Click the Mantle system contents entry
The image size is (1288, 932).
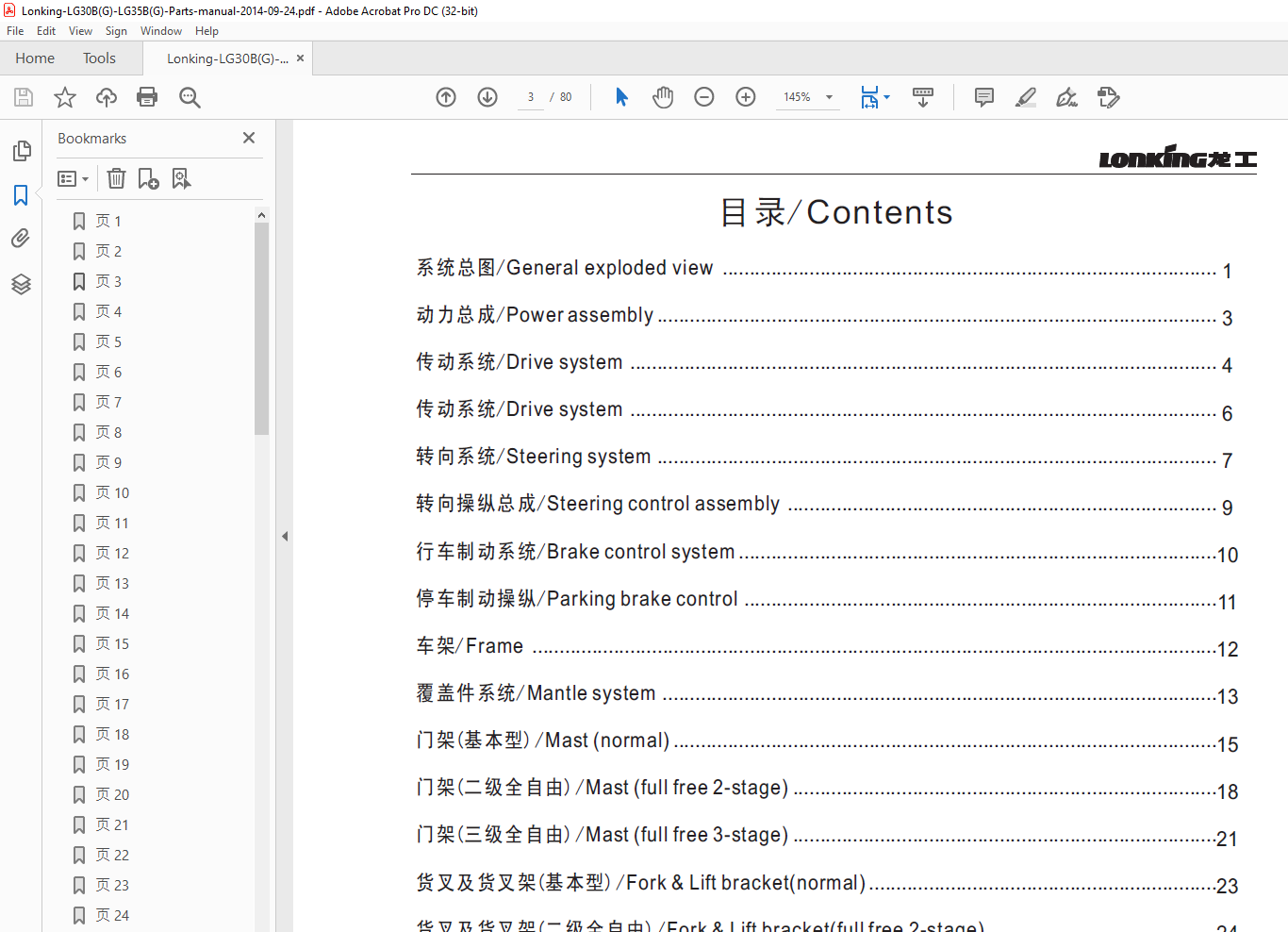(827, 694)
